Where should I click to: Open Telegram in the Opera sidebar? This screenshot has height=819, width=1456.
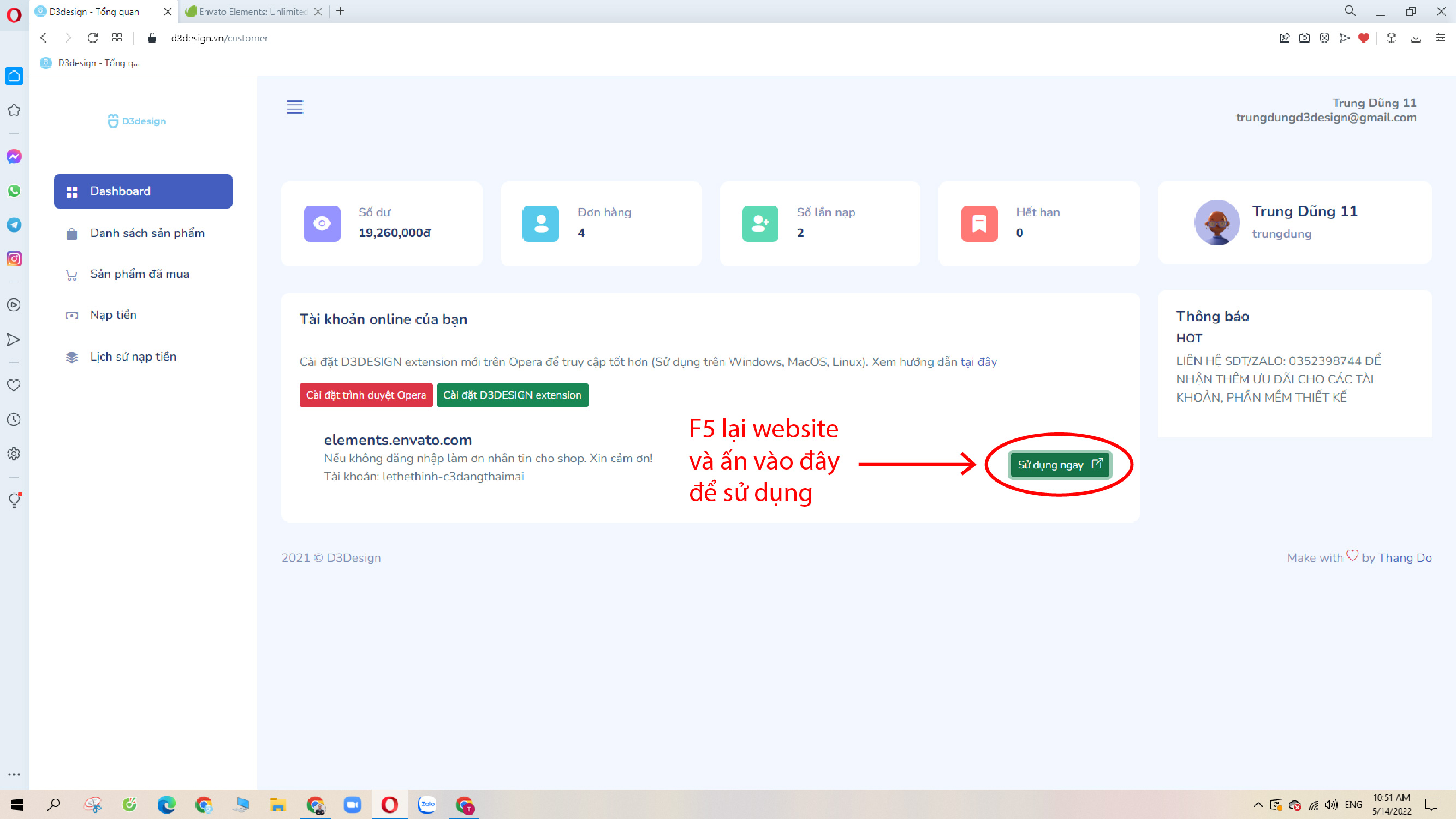tap(14, 225)
